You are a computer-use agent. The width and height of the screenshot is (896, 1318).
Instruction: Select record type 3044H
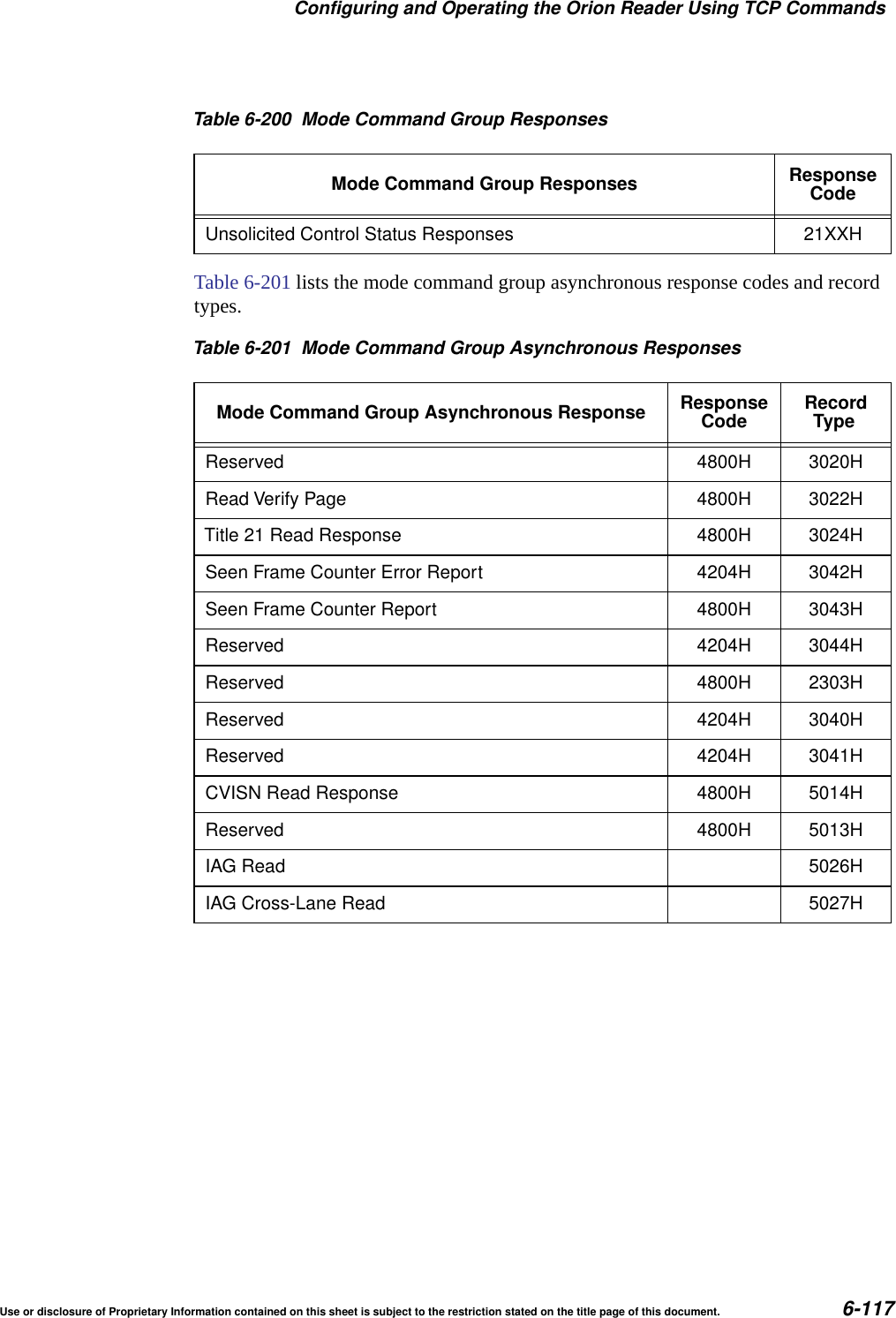(836, 646)
